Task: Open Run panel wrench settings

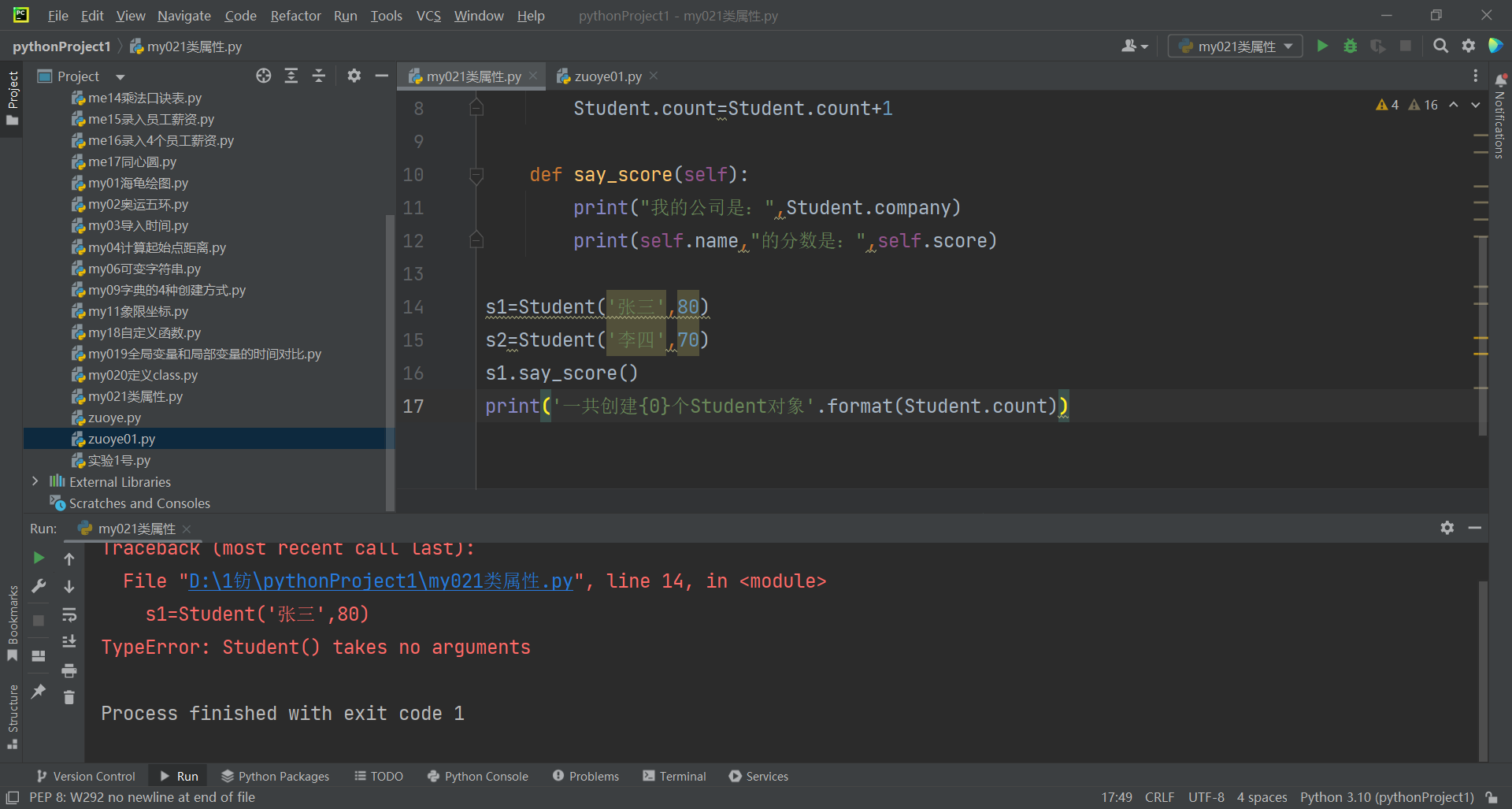Action: 39,586
